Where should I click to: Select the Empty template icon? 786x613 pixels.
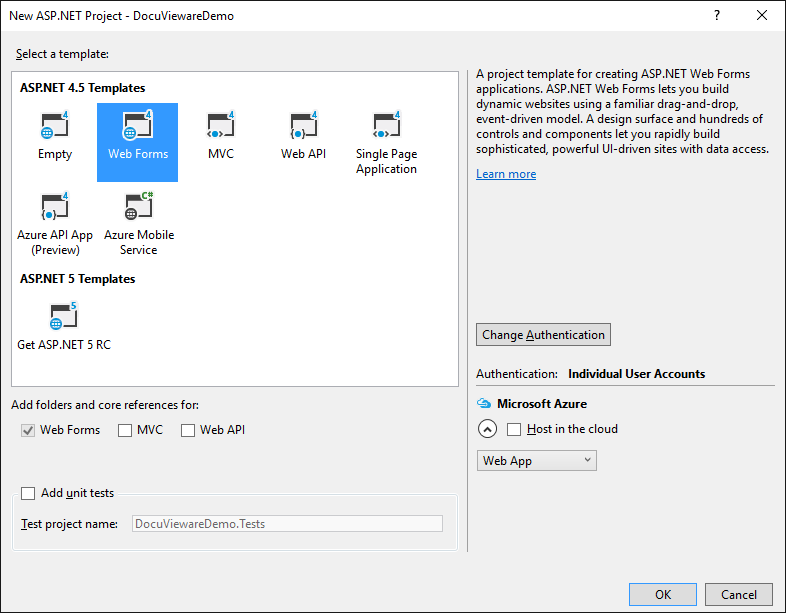point(55,127)
